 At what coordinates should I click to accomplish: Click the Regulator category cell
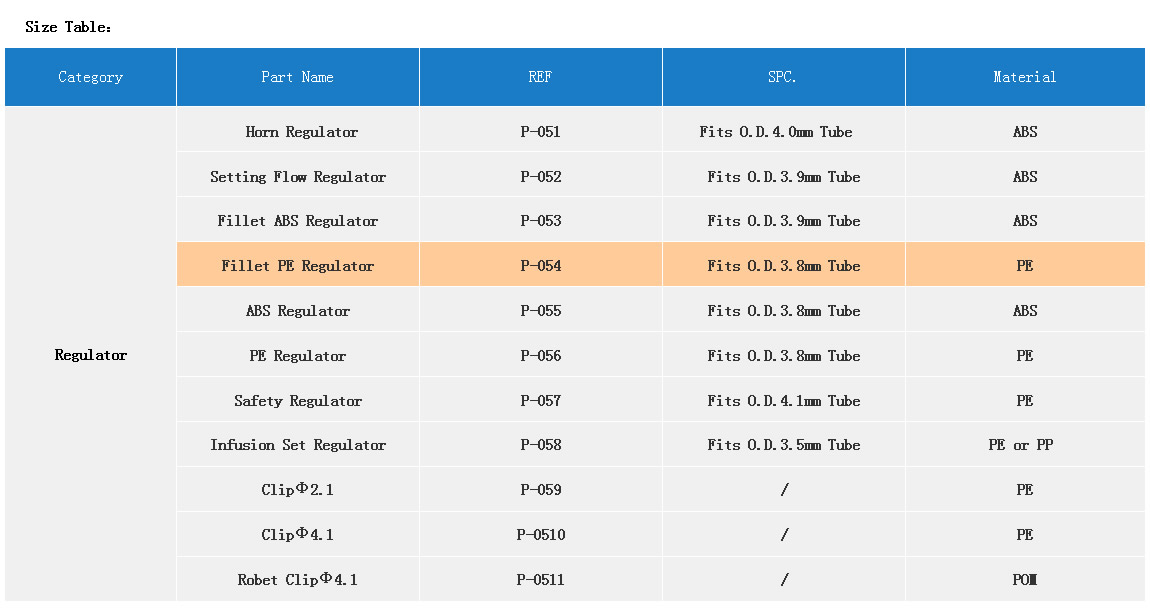[91, 355]
